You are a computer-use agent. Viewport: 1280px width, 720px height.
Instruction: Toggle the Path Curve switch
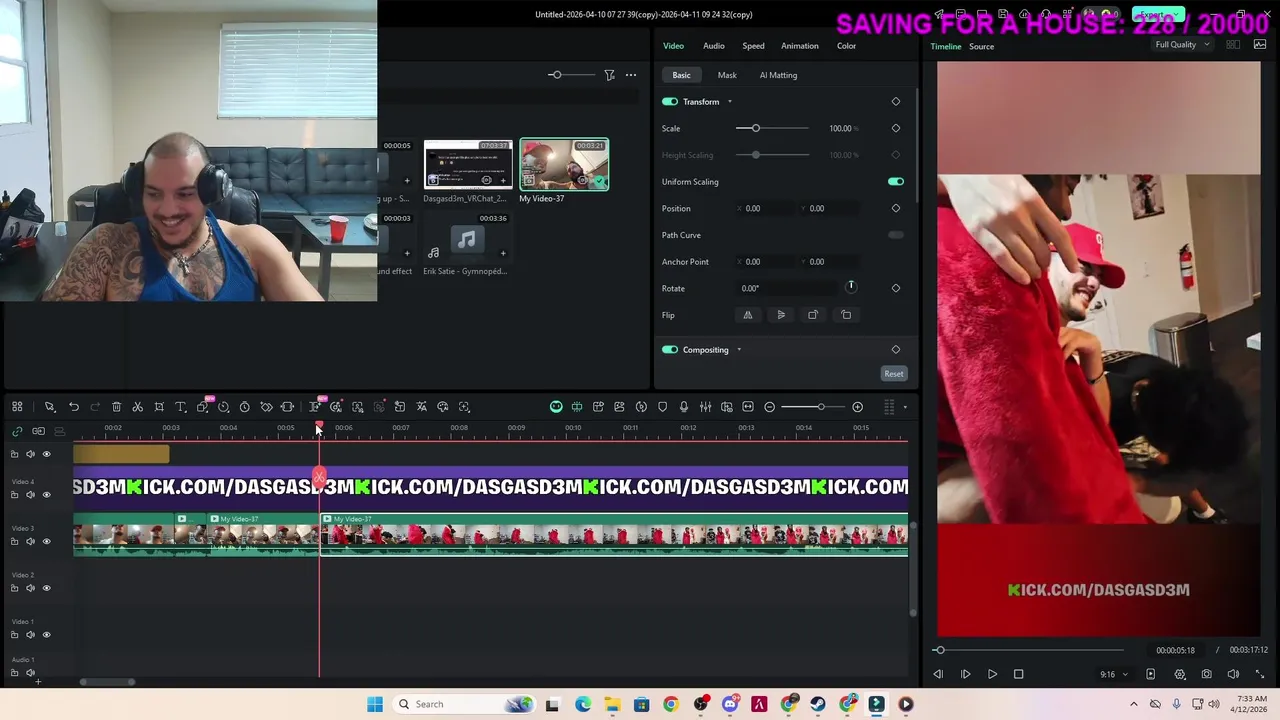(x=896, y=235)
